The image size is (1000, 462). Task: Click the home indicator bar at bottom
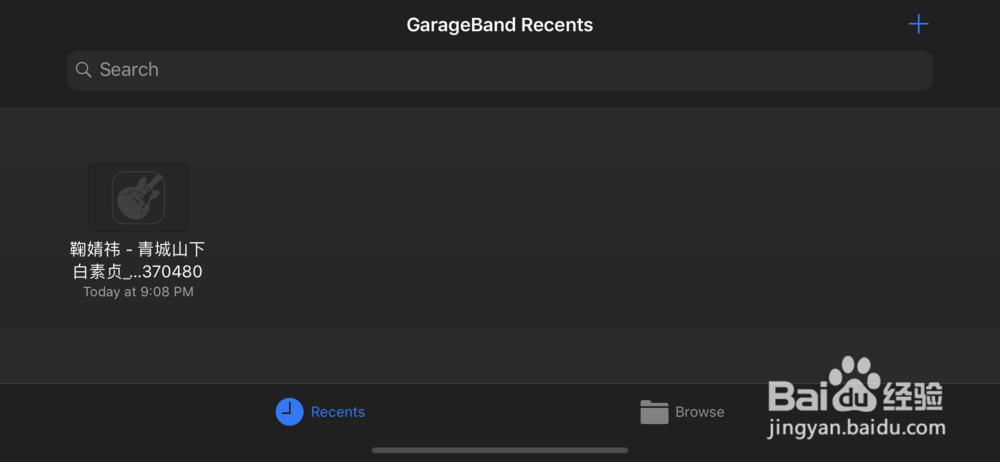coord(500,450)
